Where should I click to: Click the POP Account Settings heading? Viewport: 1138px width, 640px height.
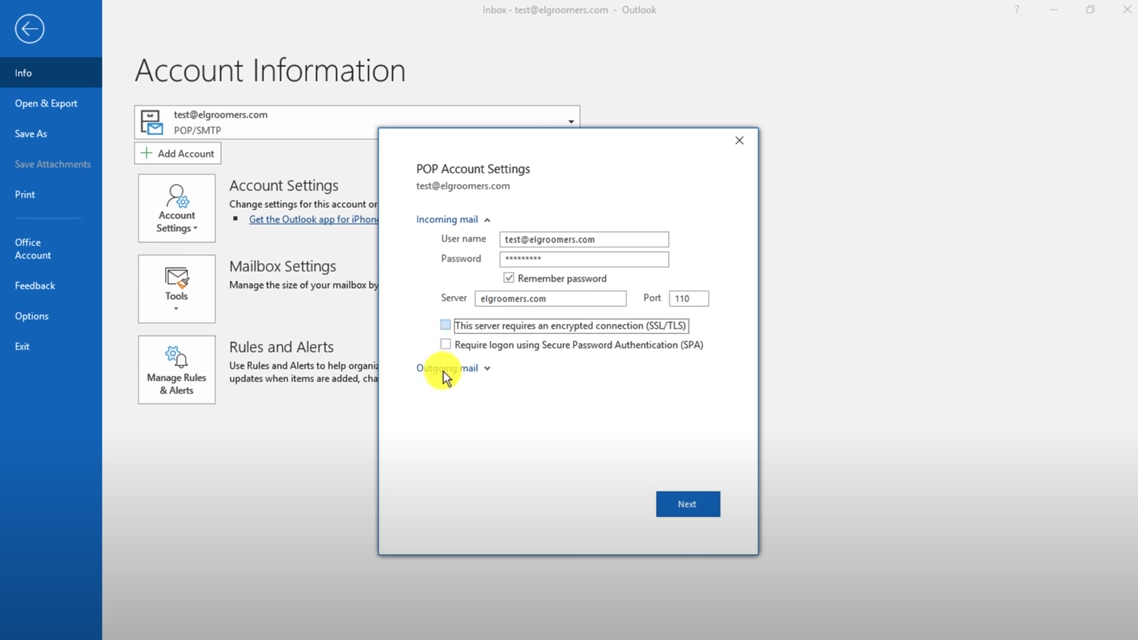click(x=473, y=168)
